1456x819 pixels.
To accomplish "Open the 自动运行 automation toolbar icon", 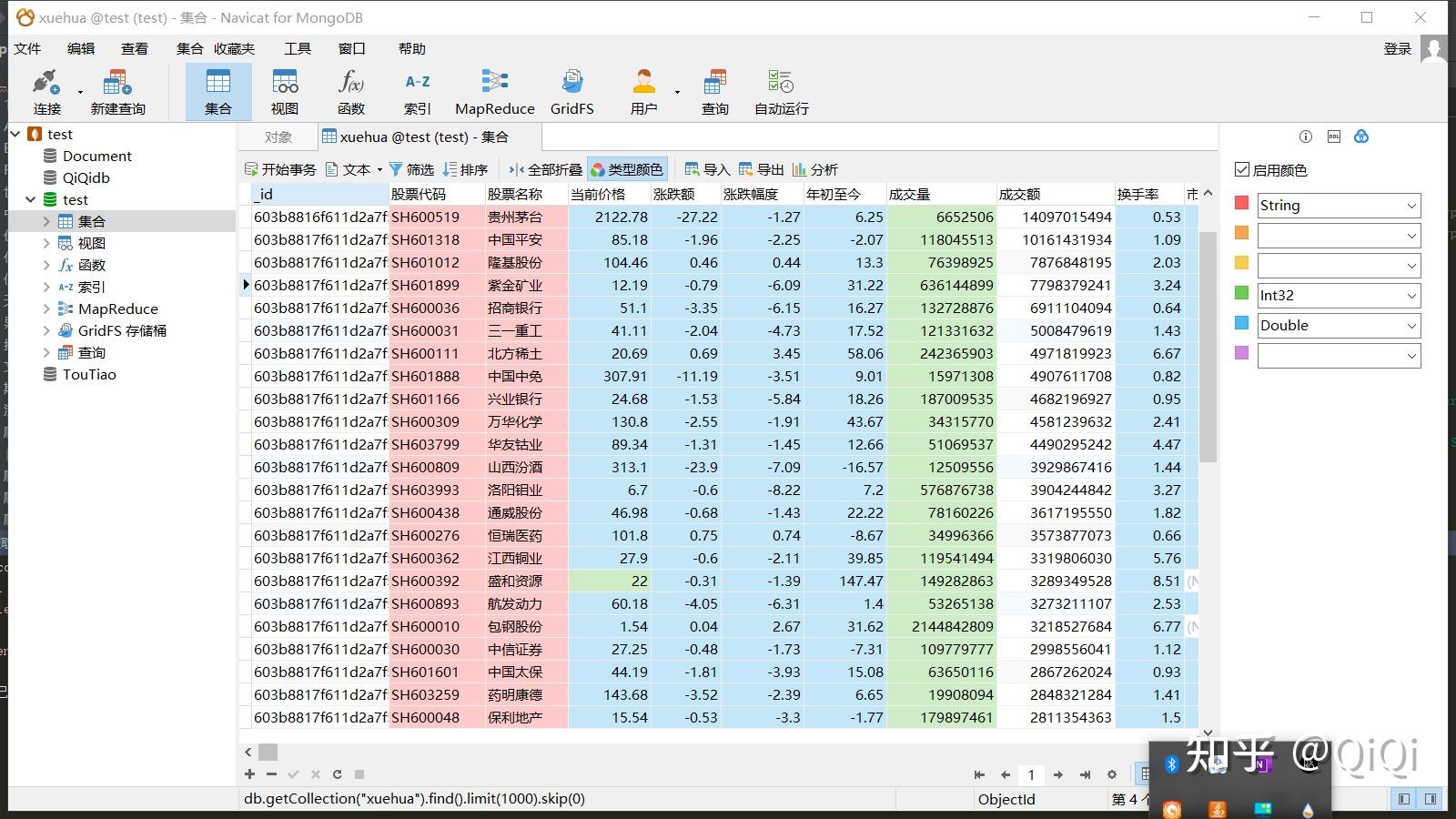I will tap(781, 92).
